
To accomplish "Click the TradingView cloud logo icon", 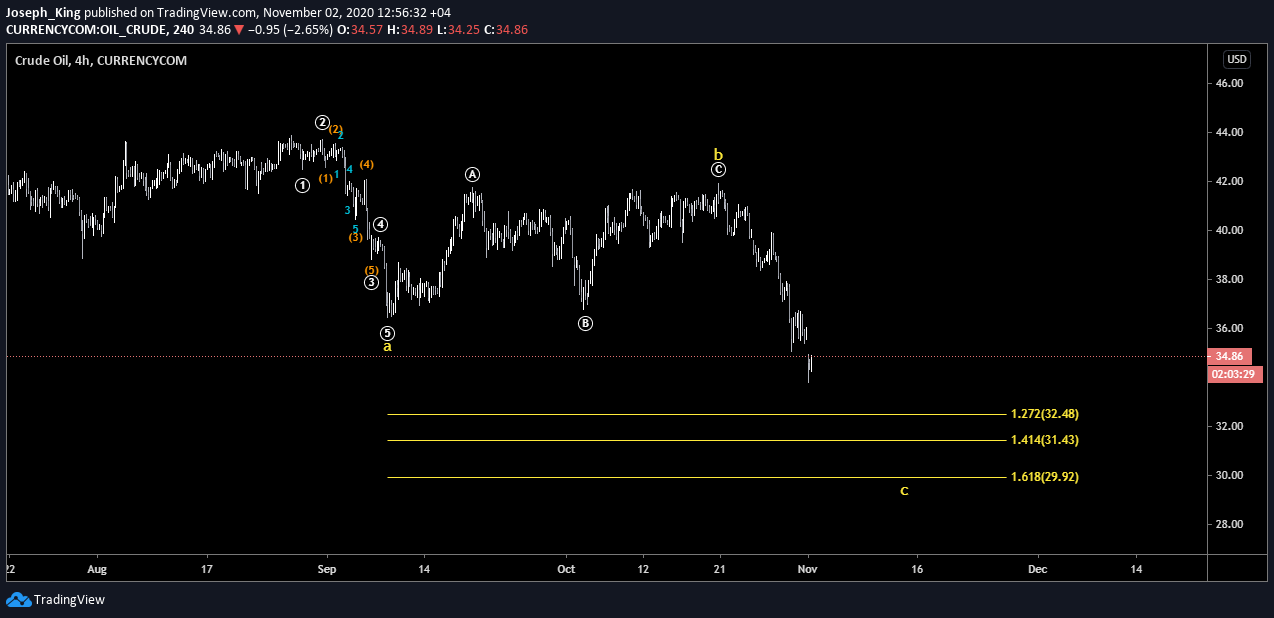I will click(x=18, y=600).
